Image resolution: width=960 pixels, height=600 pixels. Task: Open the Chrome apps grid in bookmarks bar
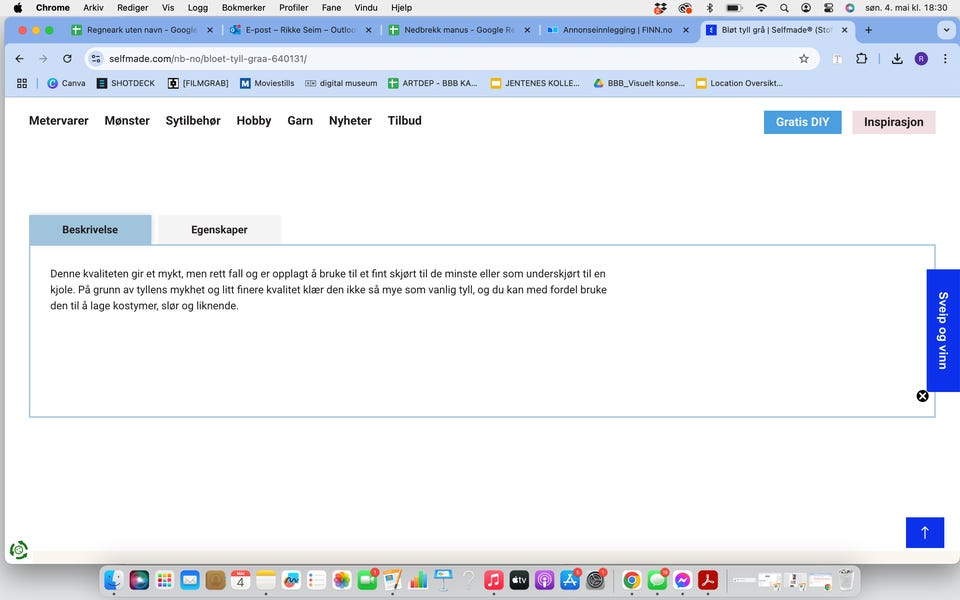(x=22, y=83)
